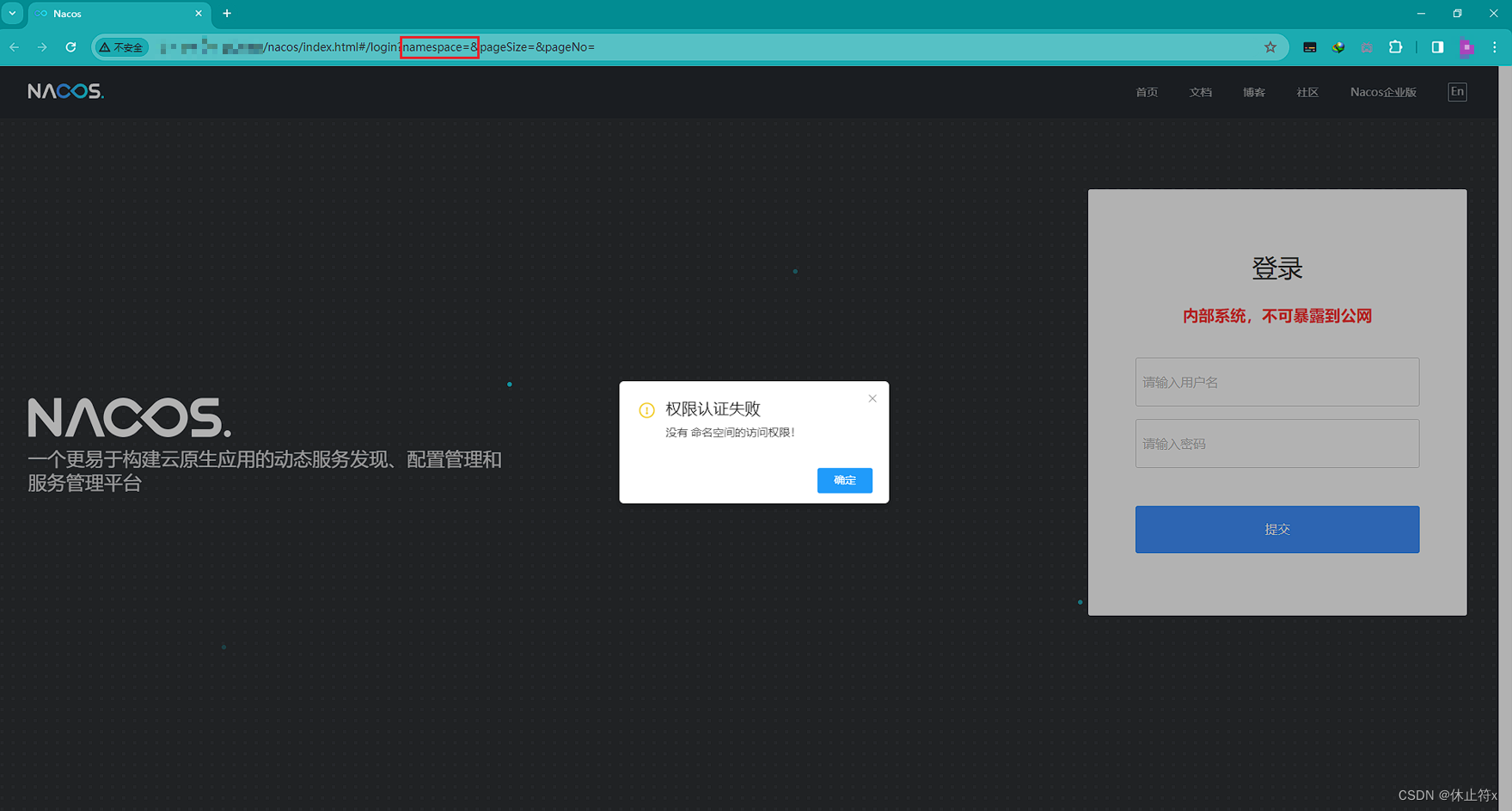Confirm the dialog with 确定
The image size is (1512, 811).
point(845,480)
